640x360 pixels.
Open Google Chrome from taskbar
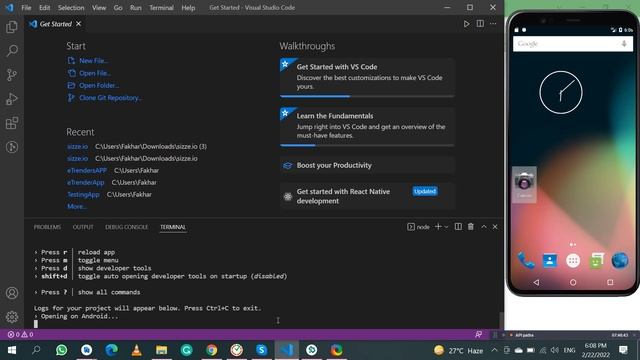(x=211, y=350)
